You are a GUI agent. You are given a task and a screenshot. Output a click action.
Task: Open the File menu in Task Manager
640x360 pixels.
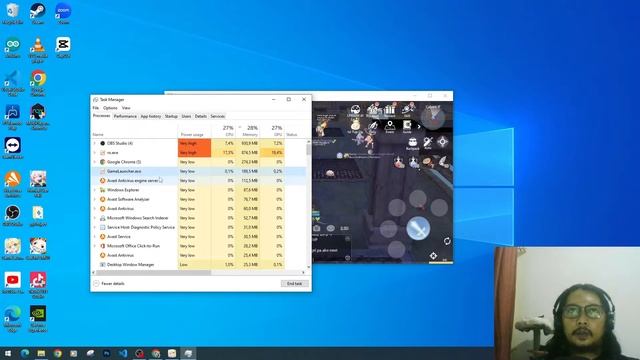tap(96, 108)
